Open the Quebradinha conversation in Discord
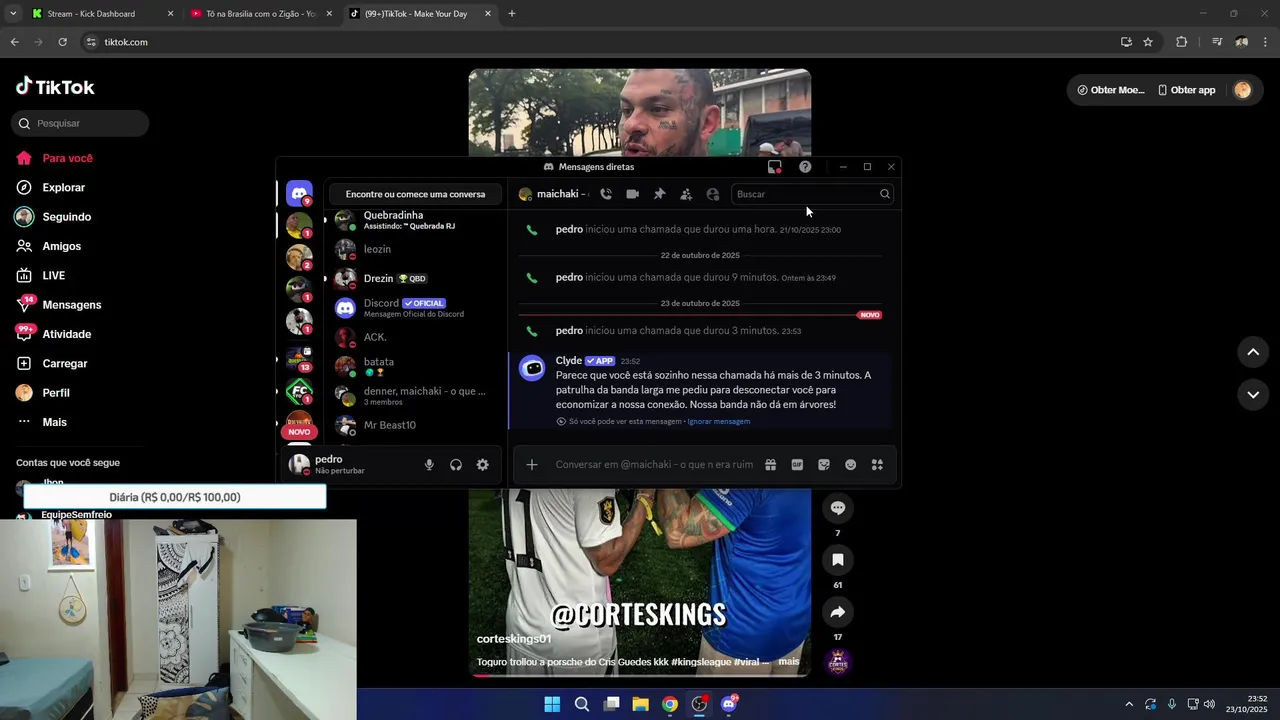 click(415, 220)
